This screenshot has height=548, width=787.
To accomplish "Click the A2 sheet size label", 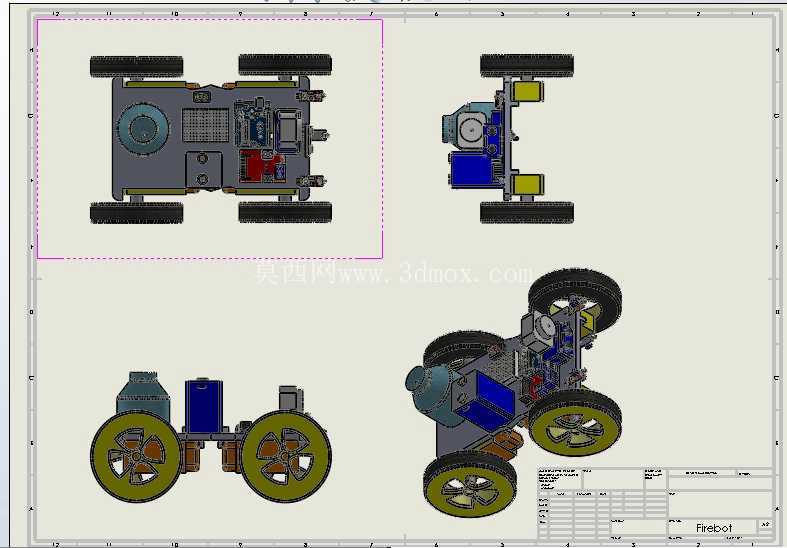I will pyautogui.click(x=765, y=524).
